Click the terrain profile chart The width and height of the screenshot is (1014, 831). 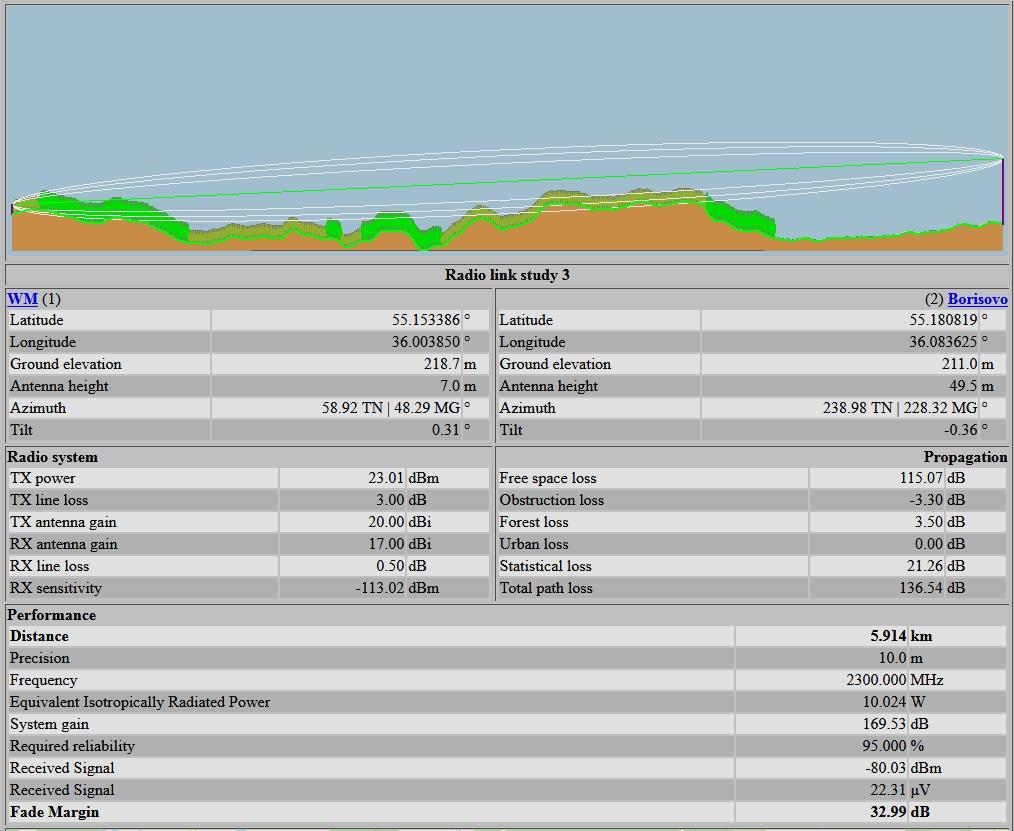(507, 130)
